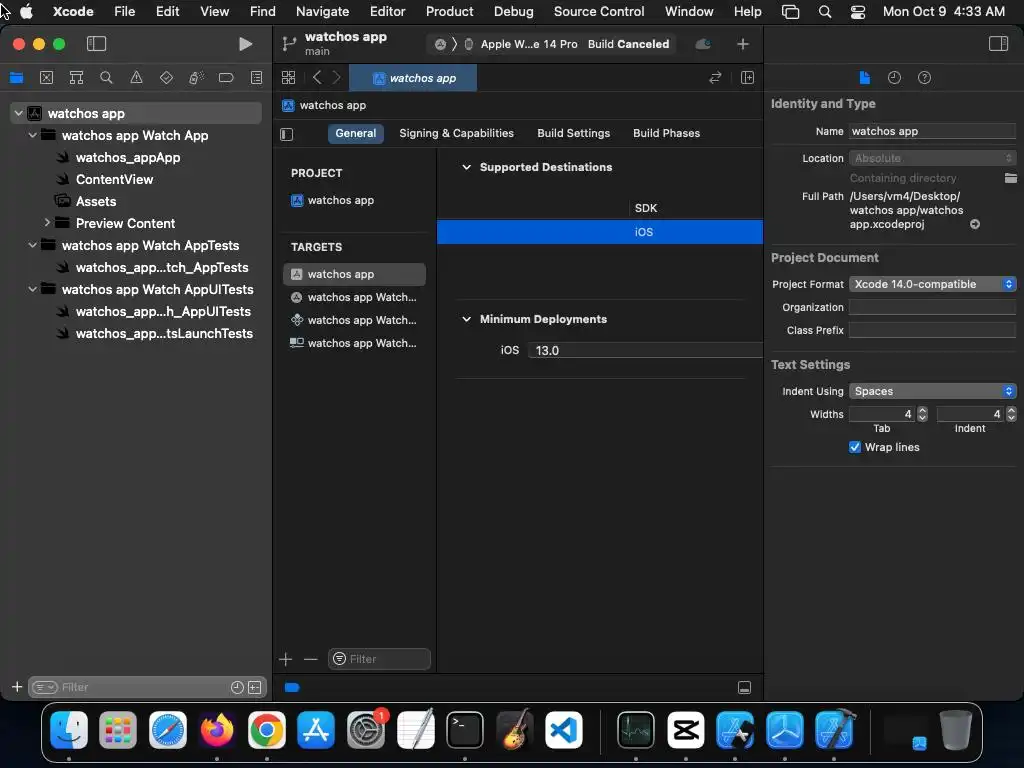
Task: Add a new file in the navigator
Action: click(x=17, y=687)
